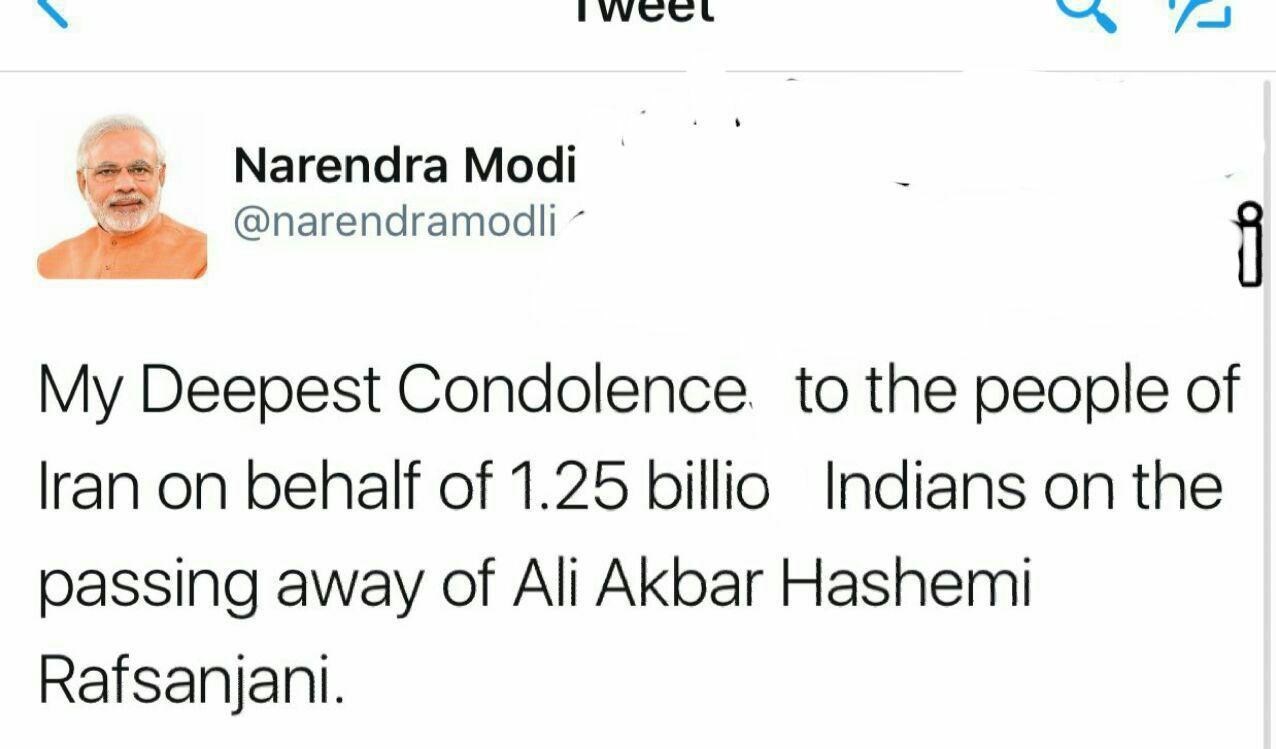
Task: Tap the name "Ali Akbar Hashemi"
Action: pyautogui.click(x=770, y=587)
